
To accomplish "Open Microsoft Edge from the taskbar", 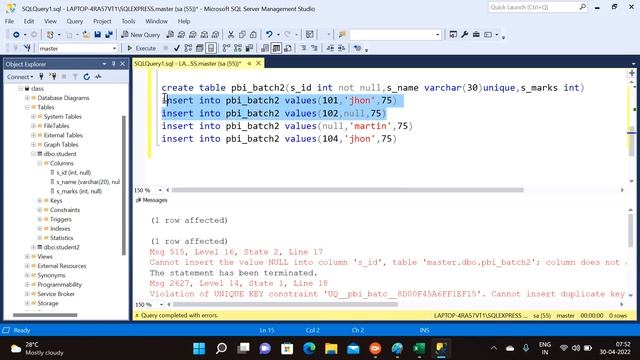I will (x=309, y=349).
